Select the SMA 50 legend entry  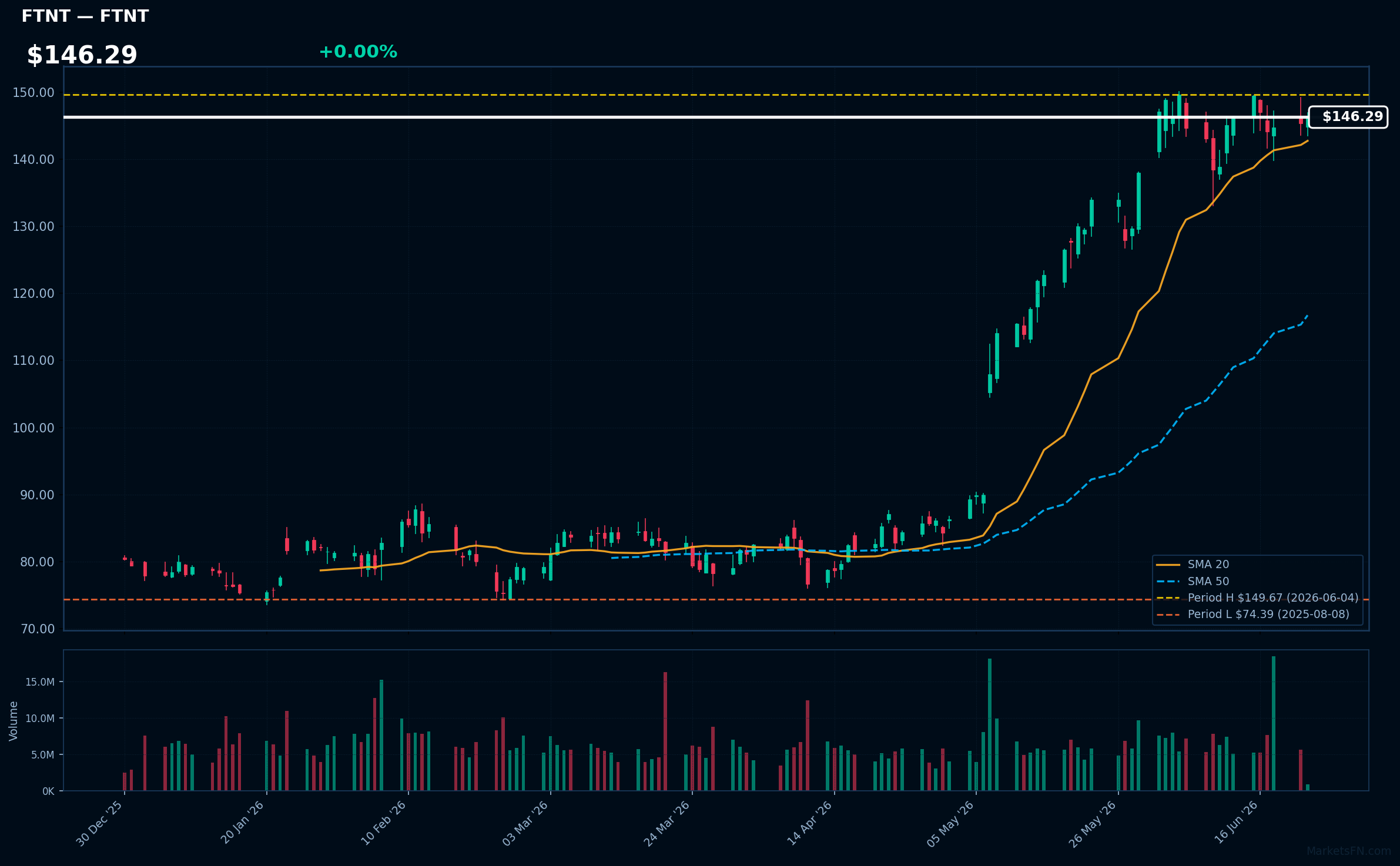pyautogui.click(x=1193, y=582)
